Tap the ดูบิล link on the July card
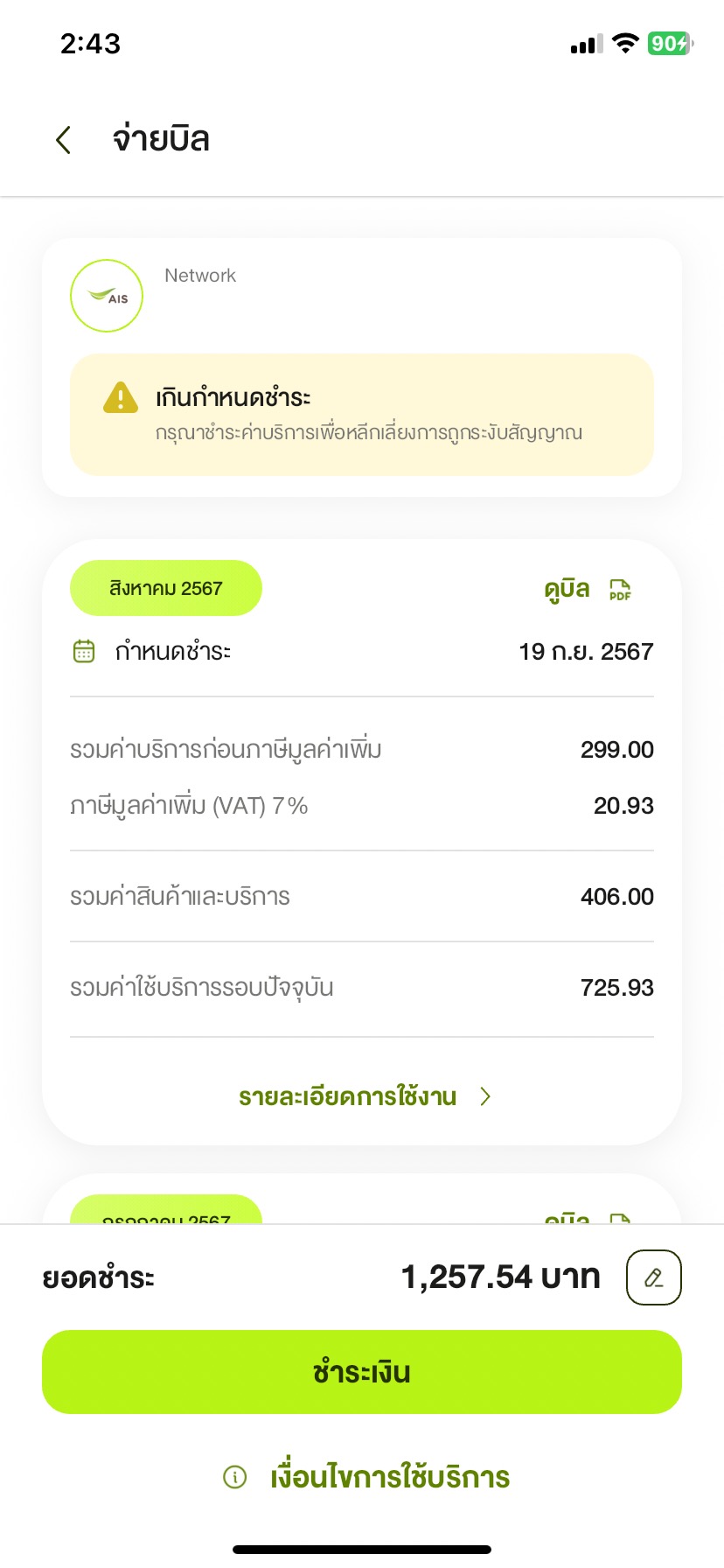This screenshot has height=1568, width=724. tap(567, 1214)
